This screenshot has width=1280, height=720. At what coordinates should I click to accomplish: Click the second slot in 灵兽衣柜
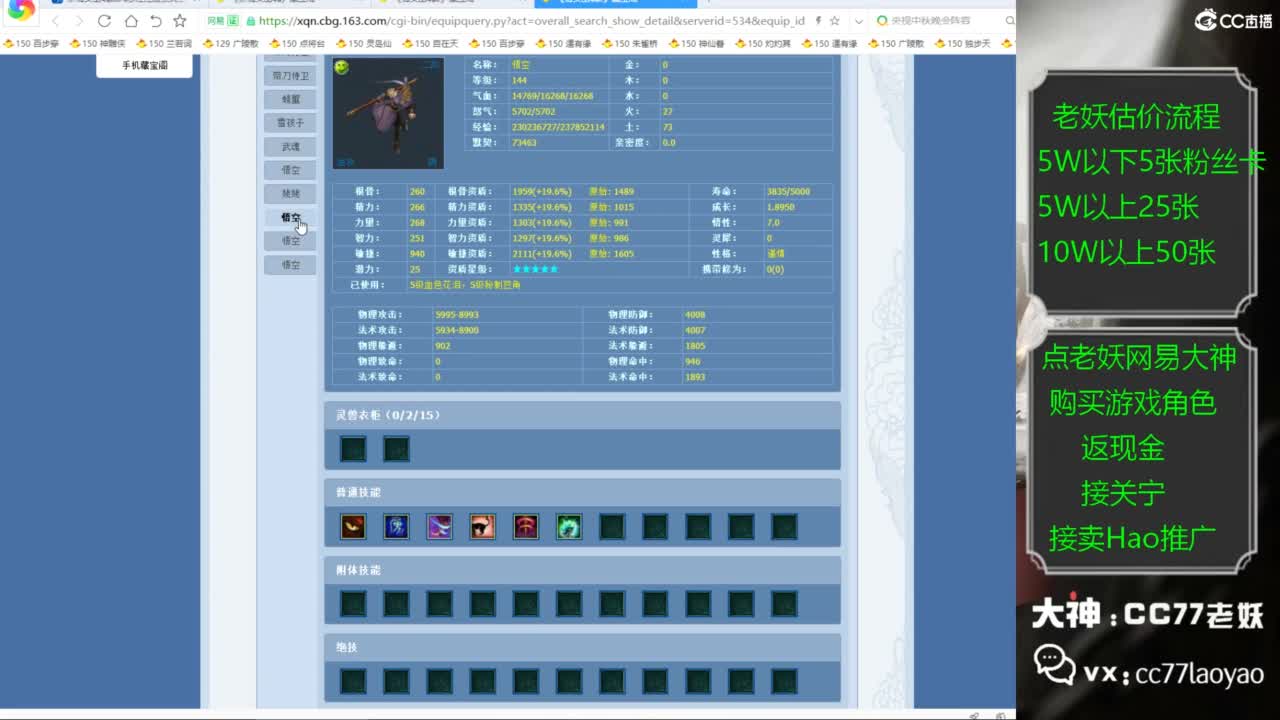coord(396,449)
